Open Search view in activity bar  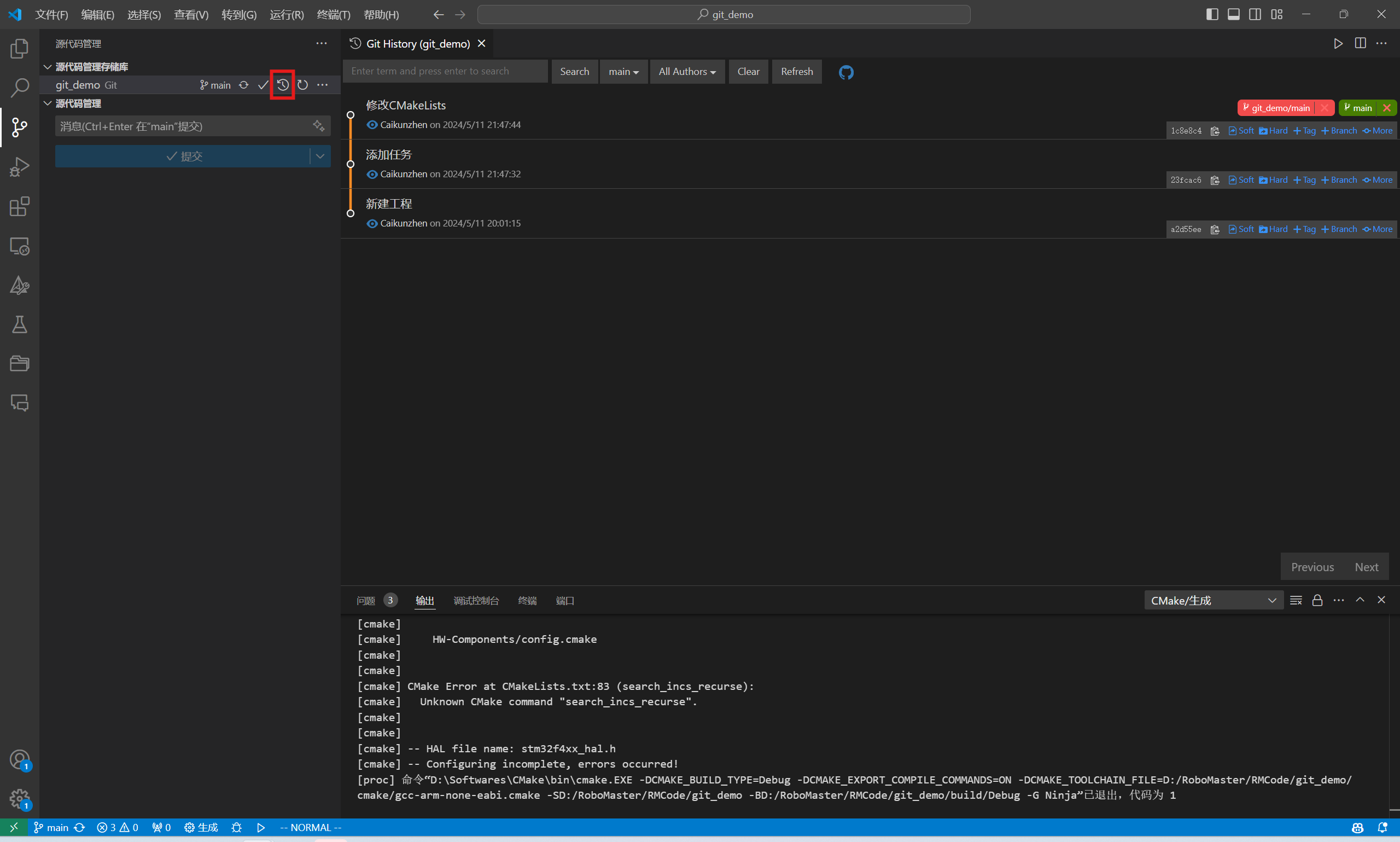coord(19,88)
